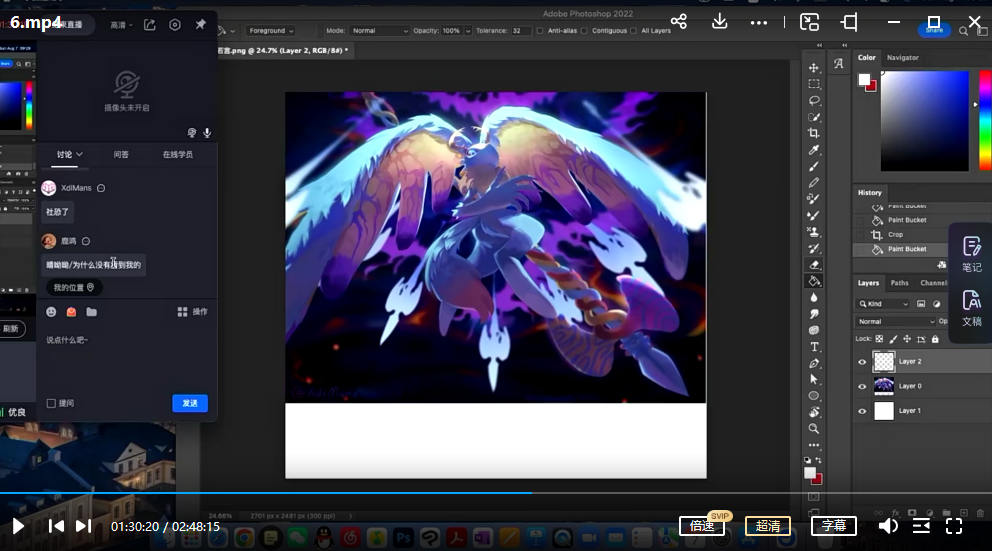Select the Type tool

[814, 346]
